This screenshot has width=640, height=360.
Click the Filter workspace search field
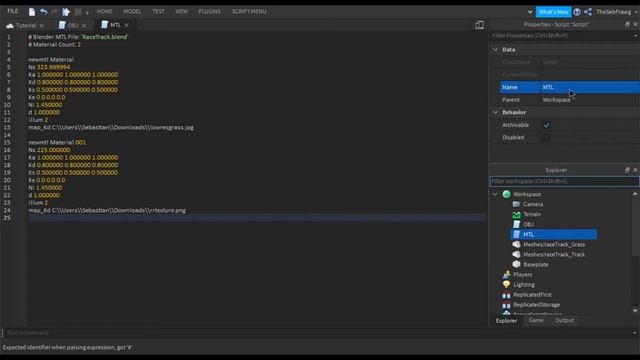pos(564,181)
